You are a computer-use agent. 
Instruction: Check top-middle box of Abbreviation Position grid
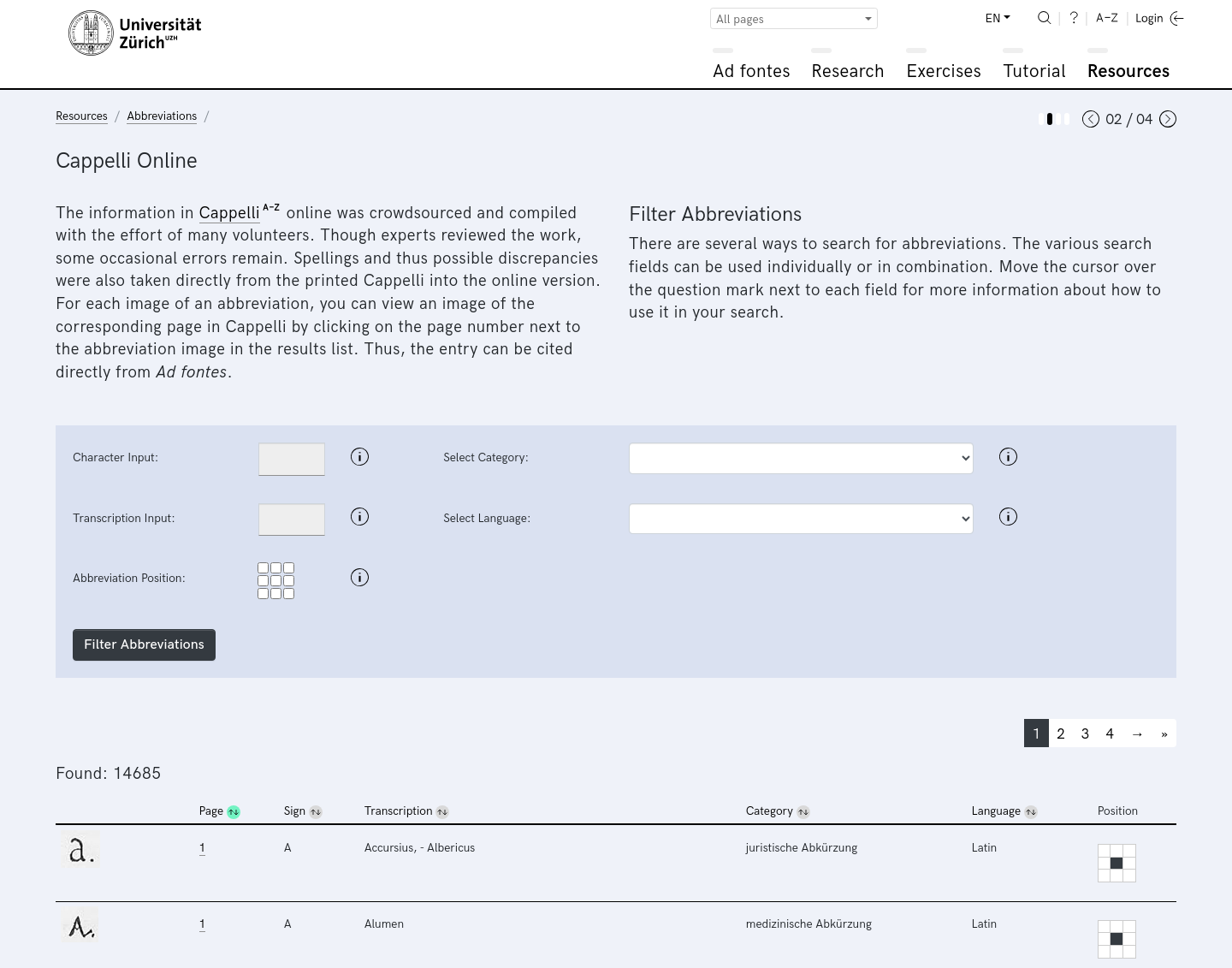276,568
